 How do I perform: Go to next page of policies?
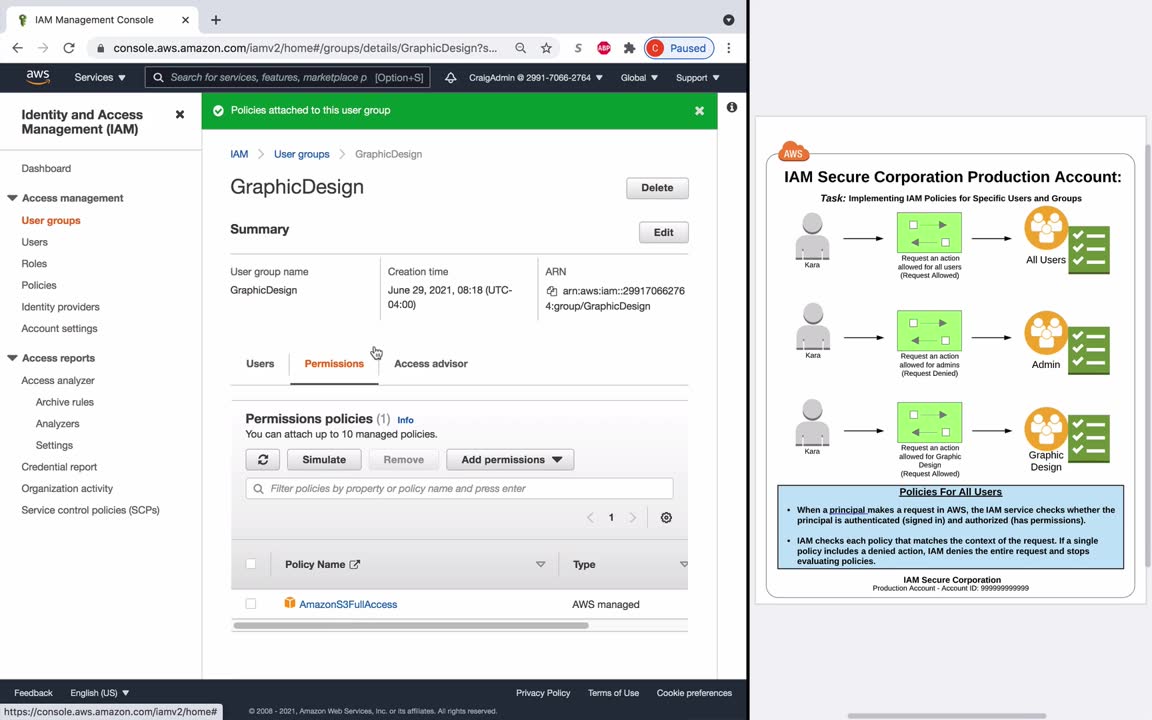pos(633,517)
